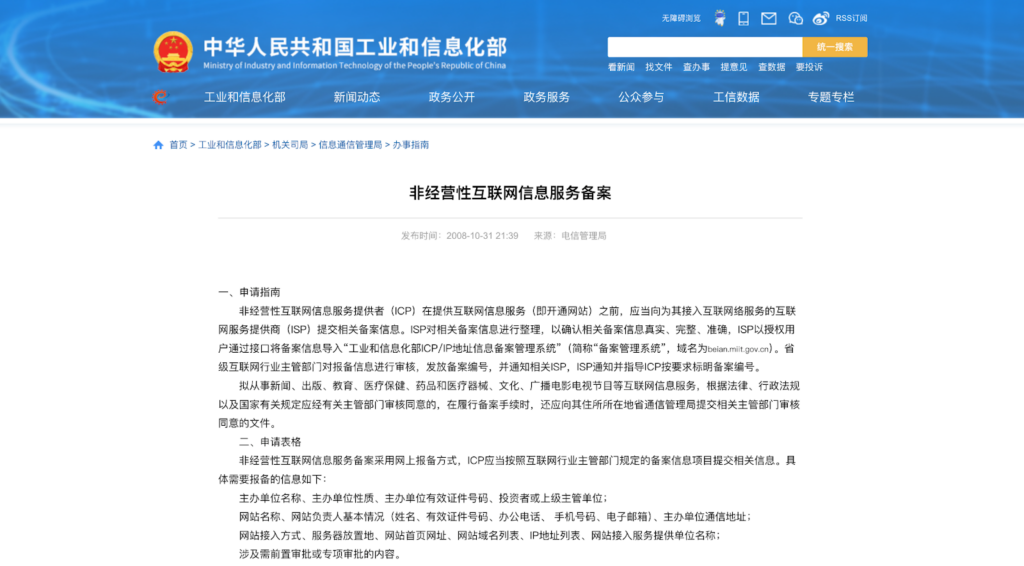Viewport: 1024px width, 566px height.
Task: Click 工业和信息化部 in the breadcrumb
Action: click(230, 145)
